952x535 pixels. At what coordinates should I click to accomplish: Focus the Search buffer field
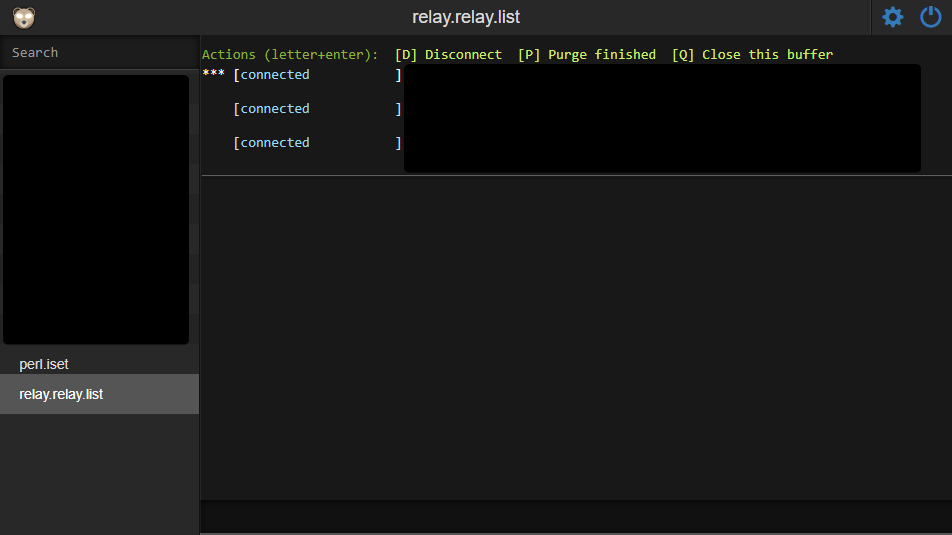pyautogui.click(x=100, y=52)
